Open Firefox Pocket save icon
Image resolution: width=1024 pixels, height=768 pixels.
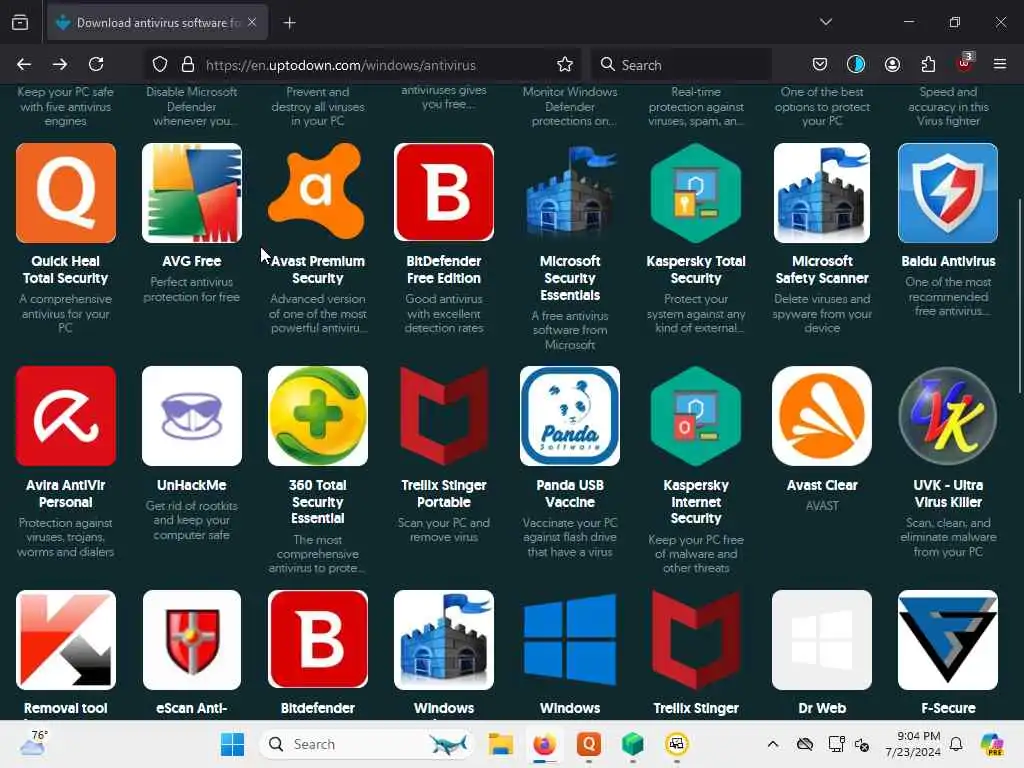820,64
